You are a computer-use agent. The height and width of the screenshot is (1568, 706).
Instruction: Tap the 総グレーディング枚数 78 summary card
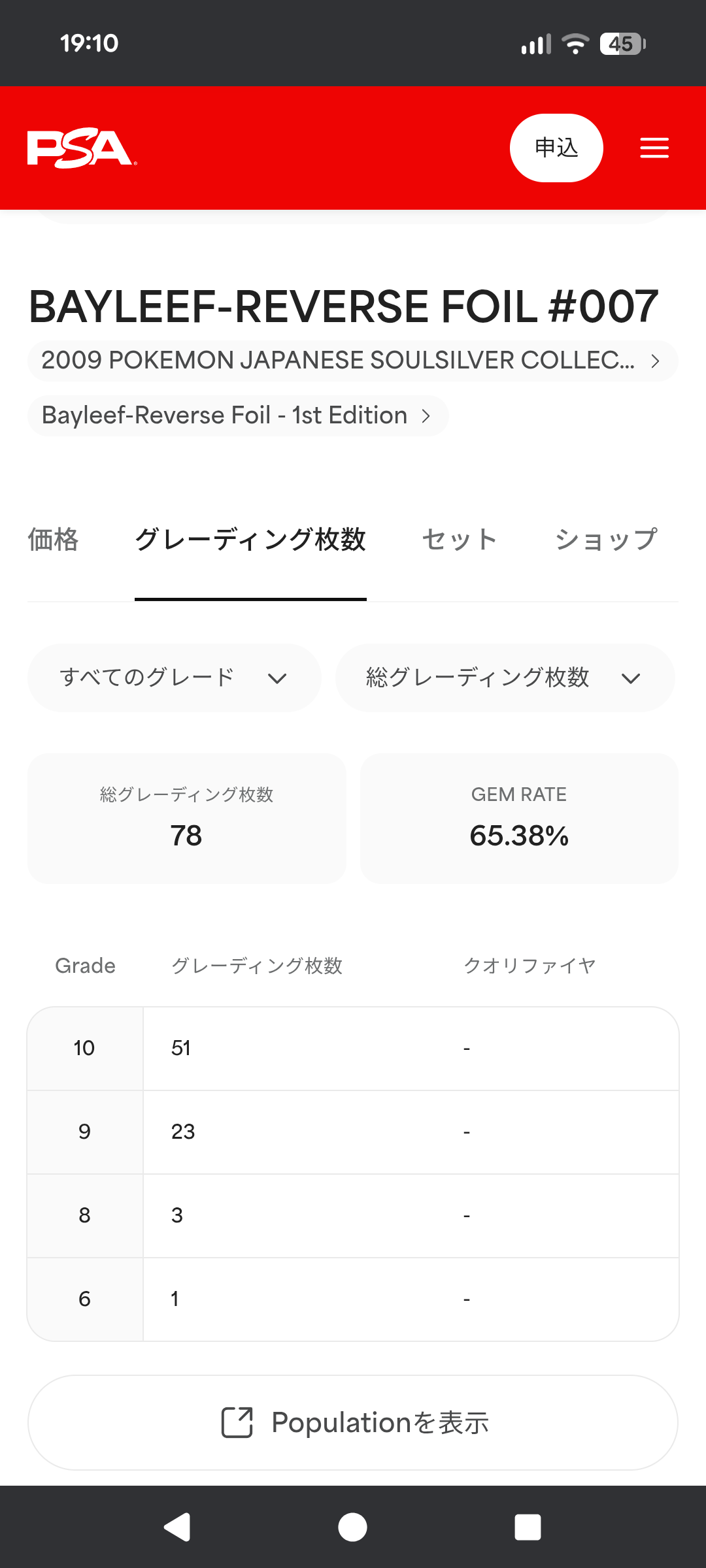[x=186, y=818]
